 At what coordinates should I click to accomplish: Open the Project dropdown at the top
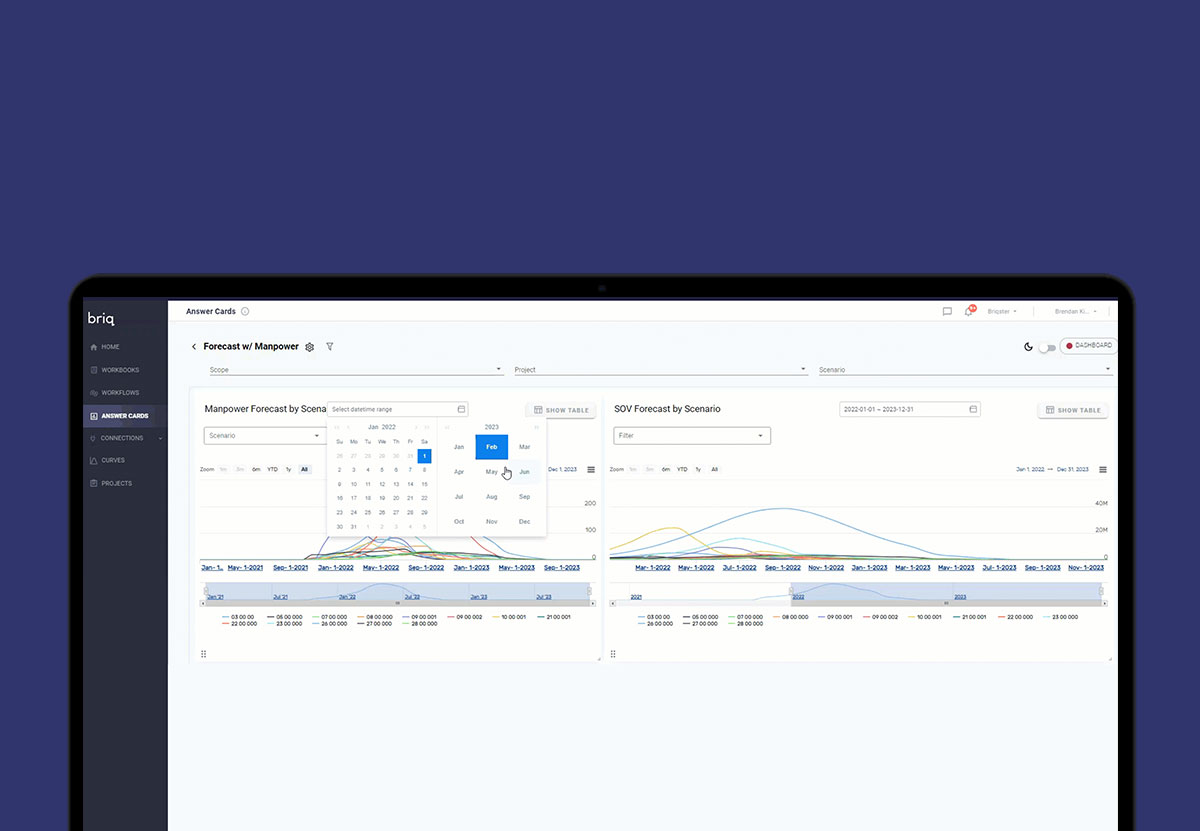tap(661, 368)
